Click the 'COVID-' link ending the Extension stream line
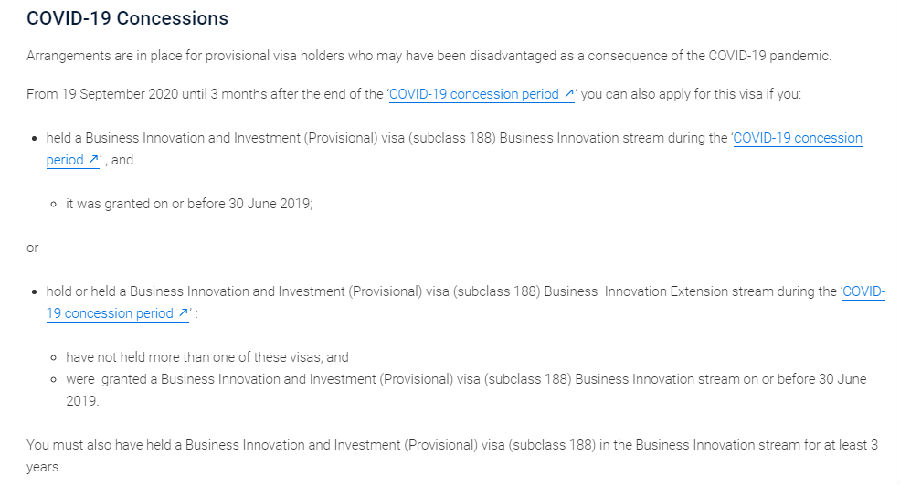Viewport: 900px width, 485px height. coord(863,291)
